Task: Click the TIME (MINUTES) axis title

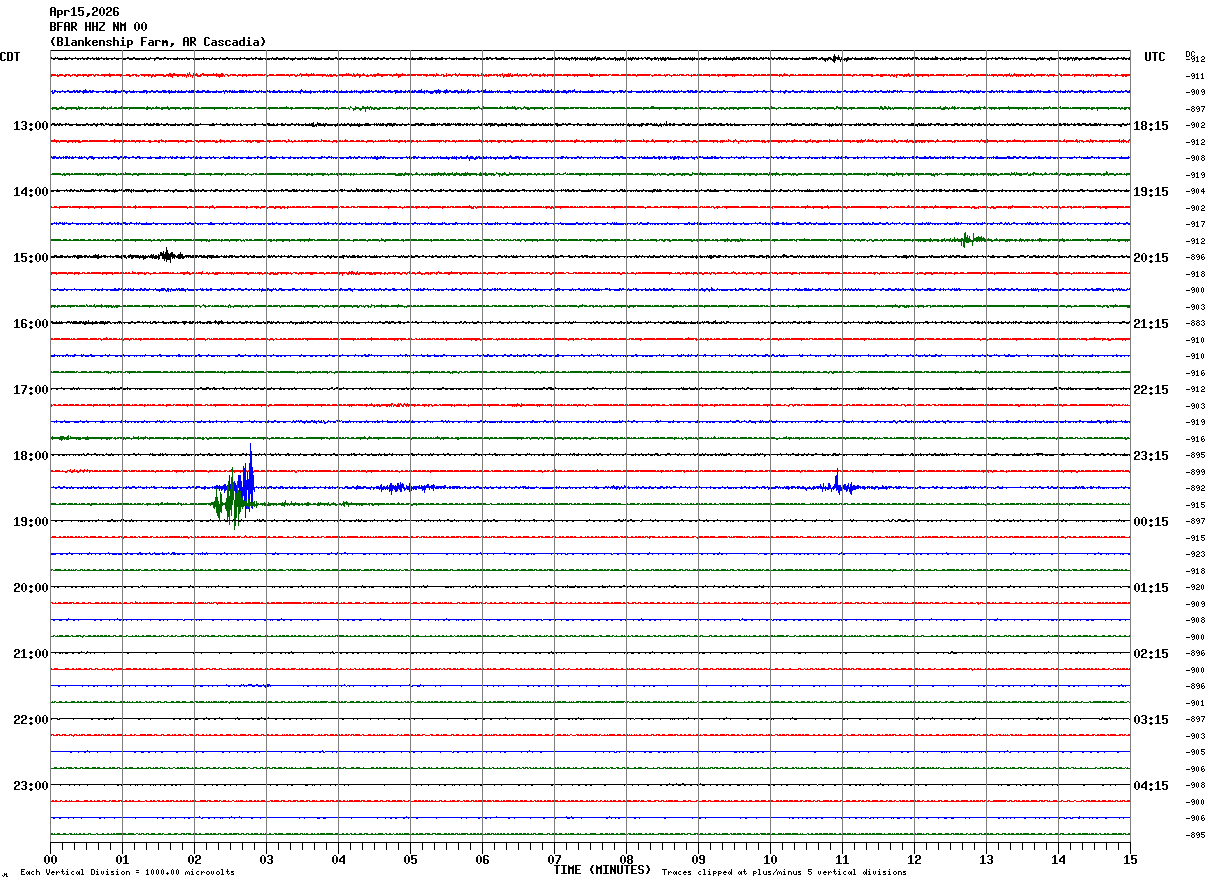Action: coord(602,870)
